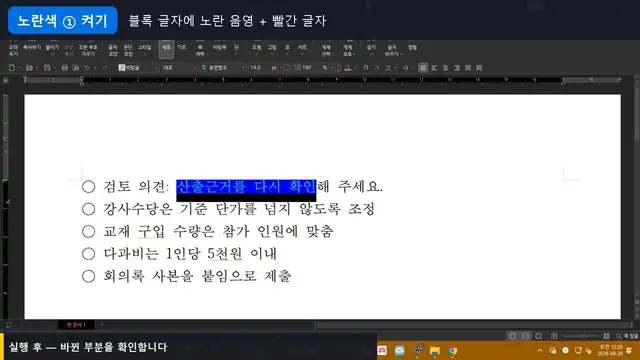This screenshot has height=360, width=640.
Task: Toggle bold 가 formatting
Action: (366, 68)
